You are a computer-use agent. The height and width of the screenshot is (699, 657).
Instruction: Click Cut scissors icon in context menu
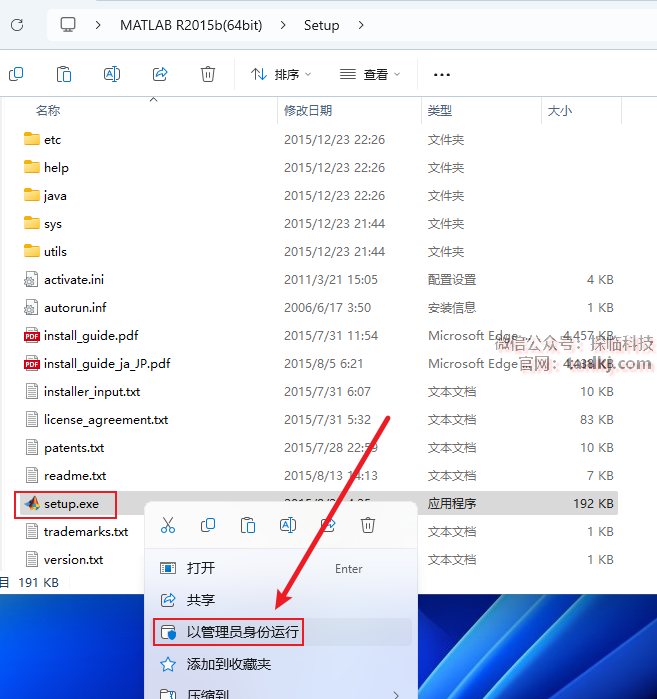pos(168,525)
